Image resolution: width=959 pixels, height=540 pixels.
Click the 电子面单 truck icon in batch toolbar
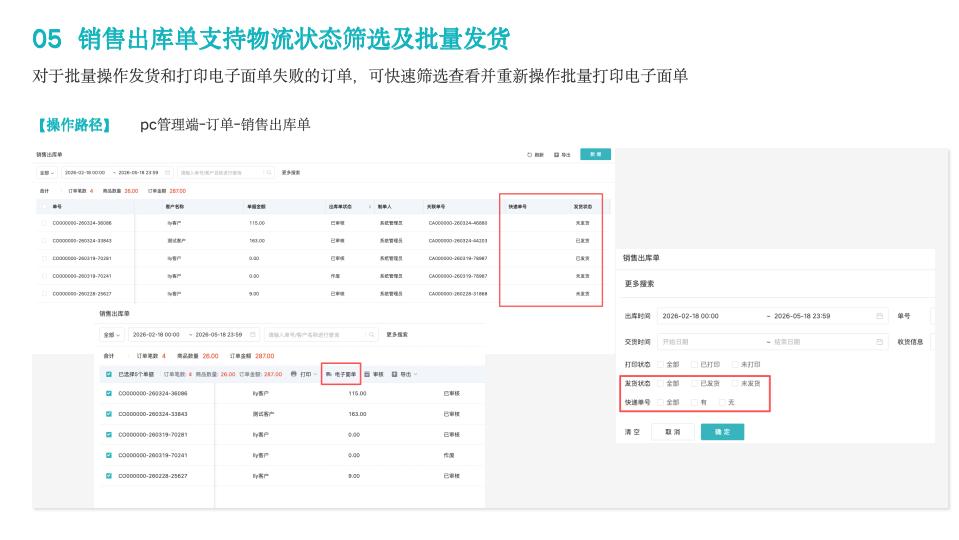tap(329, 374)
